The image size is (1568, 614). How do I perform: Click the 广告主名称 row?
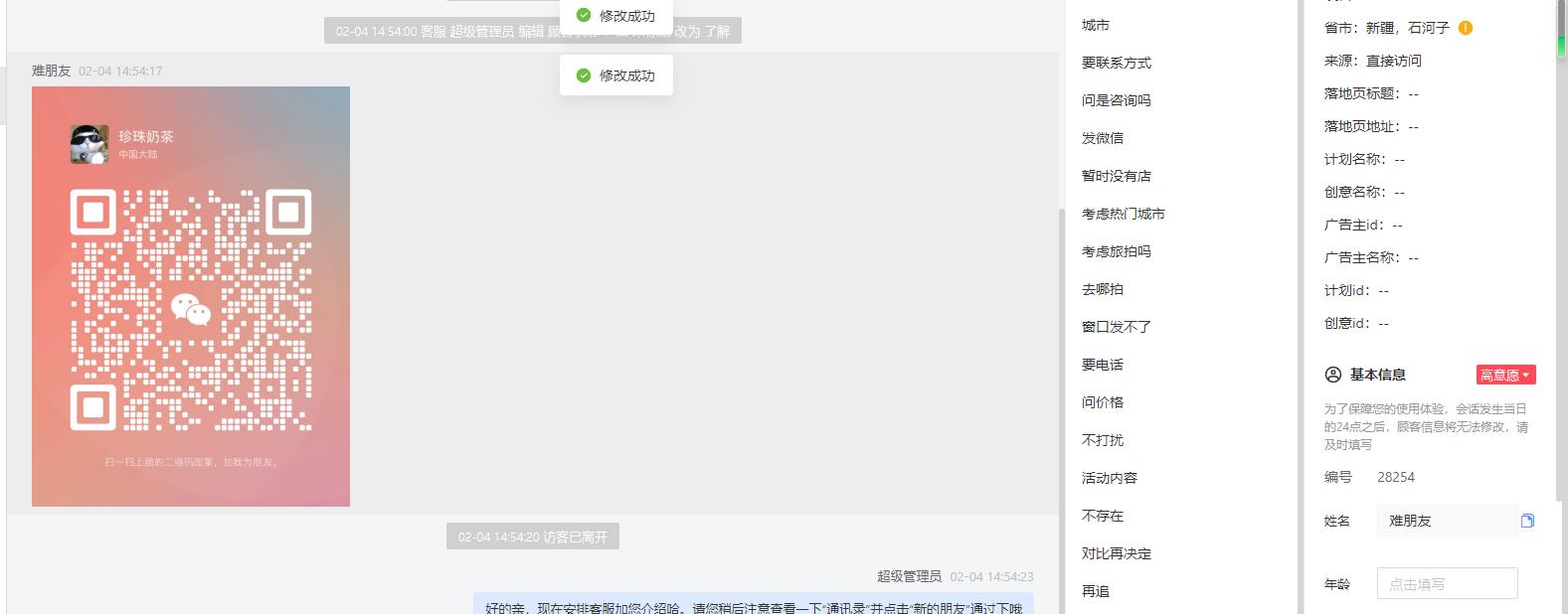click(x=1372, y=257)
